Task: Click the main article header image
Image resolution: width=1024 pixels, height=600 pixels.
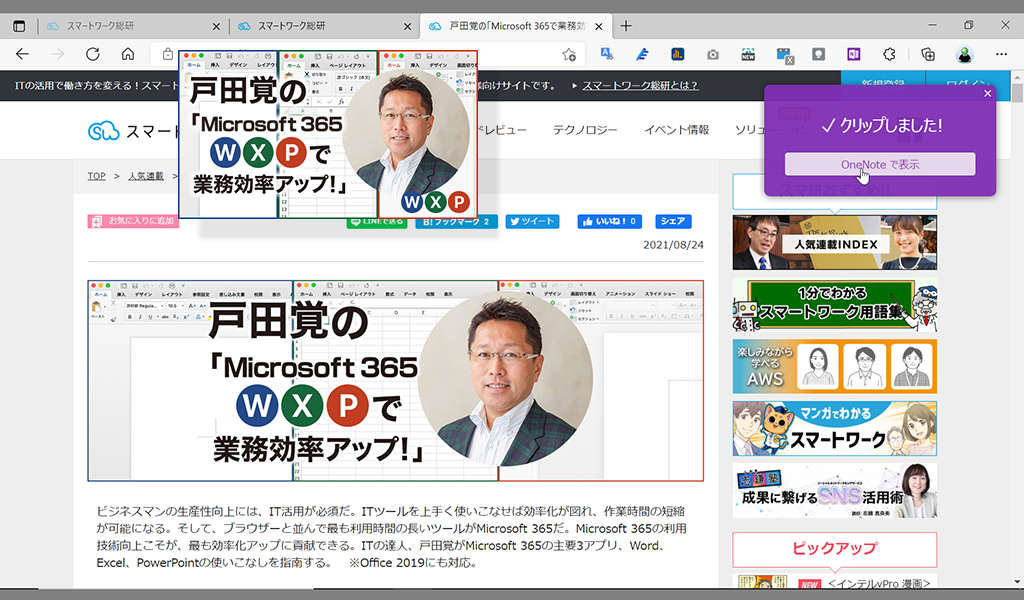Action: [x=396, y=381]
